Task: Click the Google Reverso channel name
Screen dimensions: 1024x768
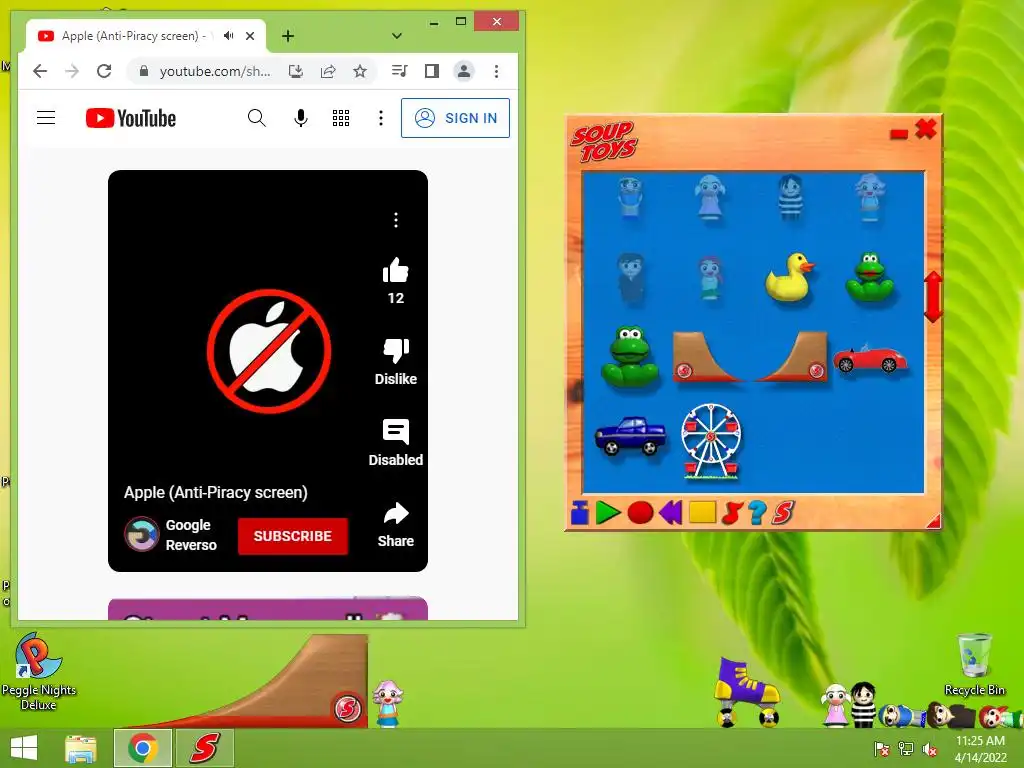Action: click(191, 535)
